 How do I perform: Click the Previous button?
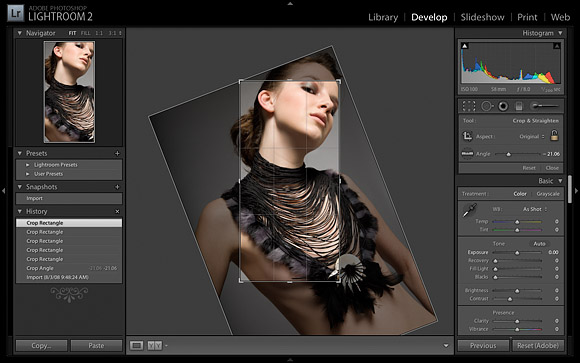click(483, 346)
